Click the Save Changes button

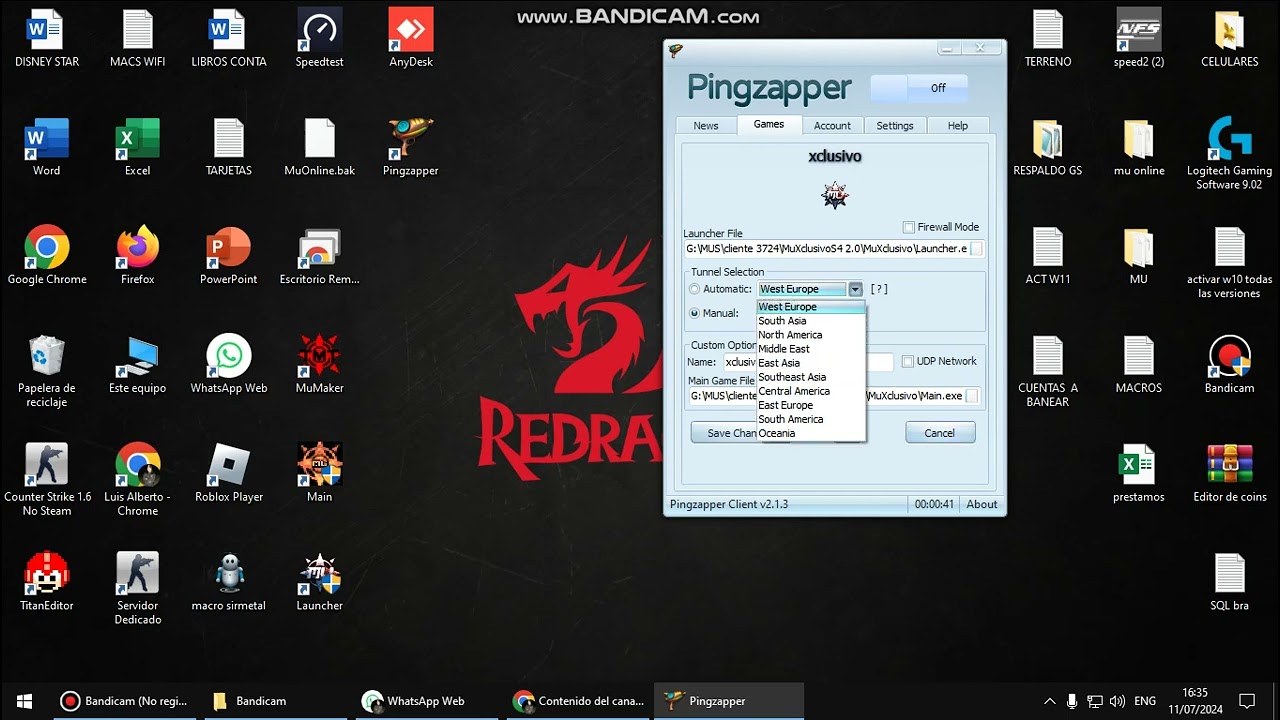pos(725,433)
